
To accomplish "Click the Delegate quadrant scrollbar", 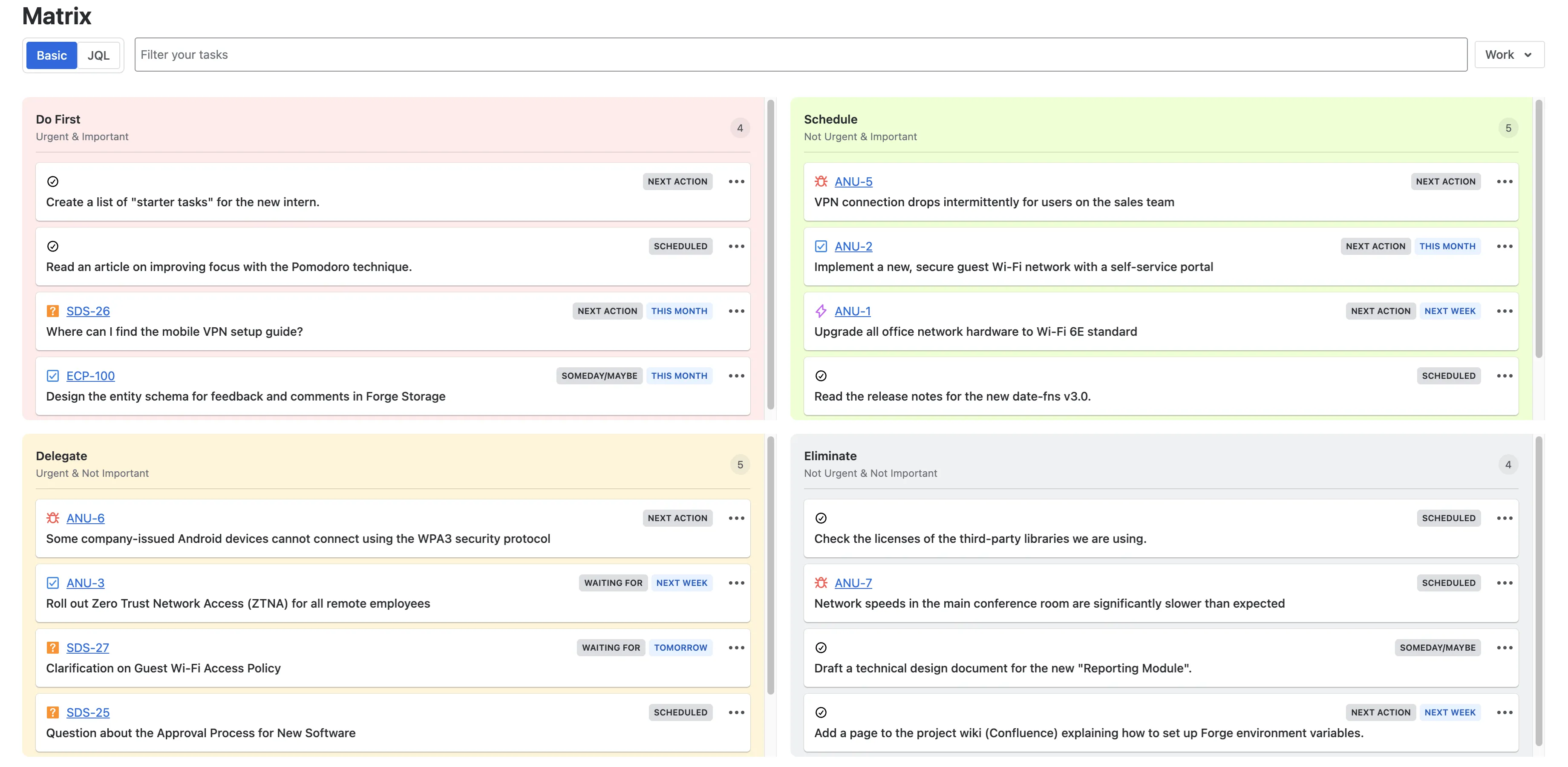I will pos(771,565).
